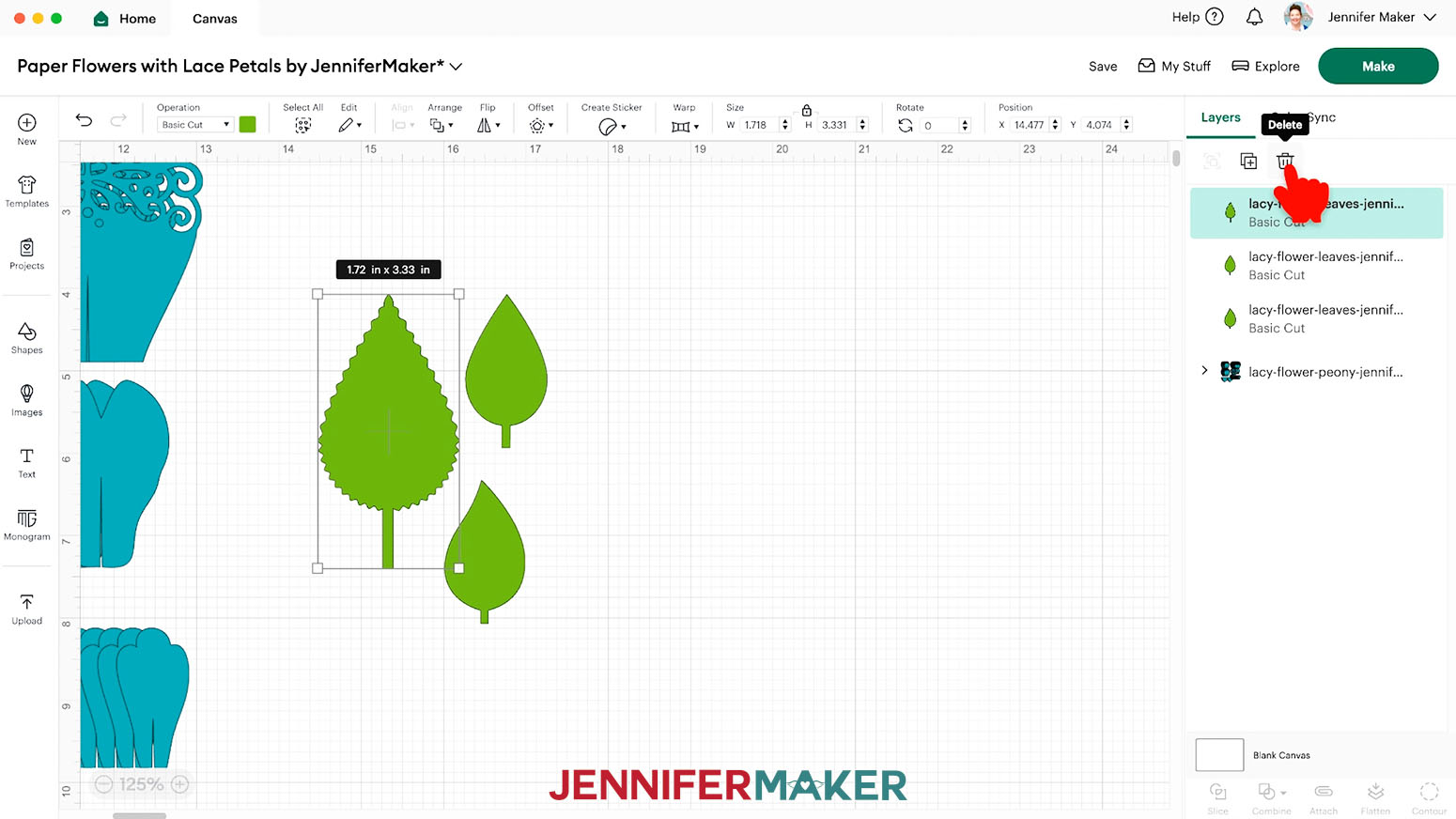1456x819 pixels.
Task: Select the third lacy-flower-leaves layer
Action: (x=1317, y=318)
